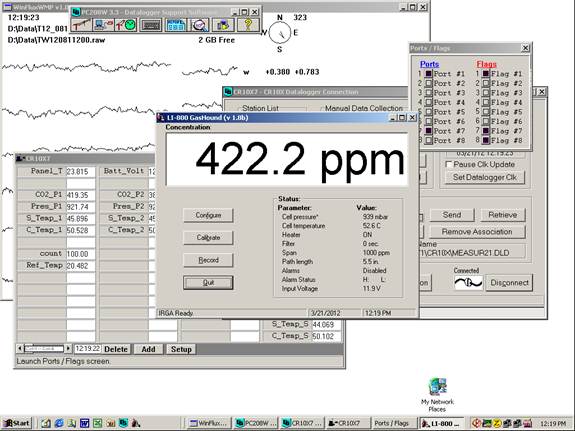Open the Report tool in the PC208W toolbar

[176, 25]
